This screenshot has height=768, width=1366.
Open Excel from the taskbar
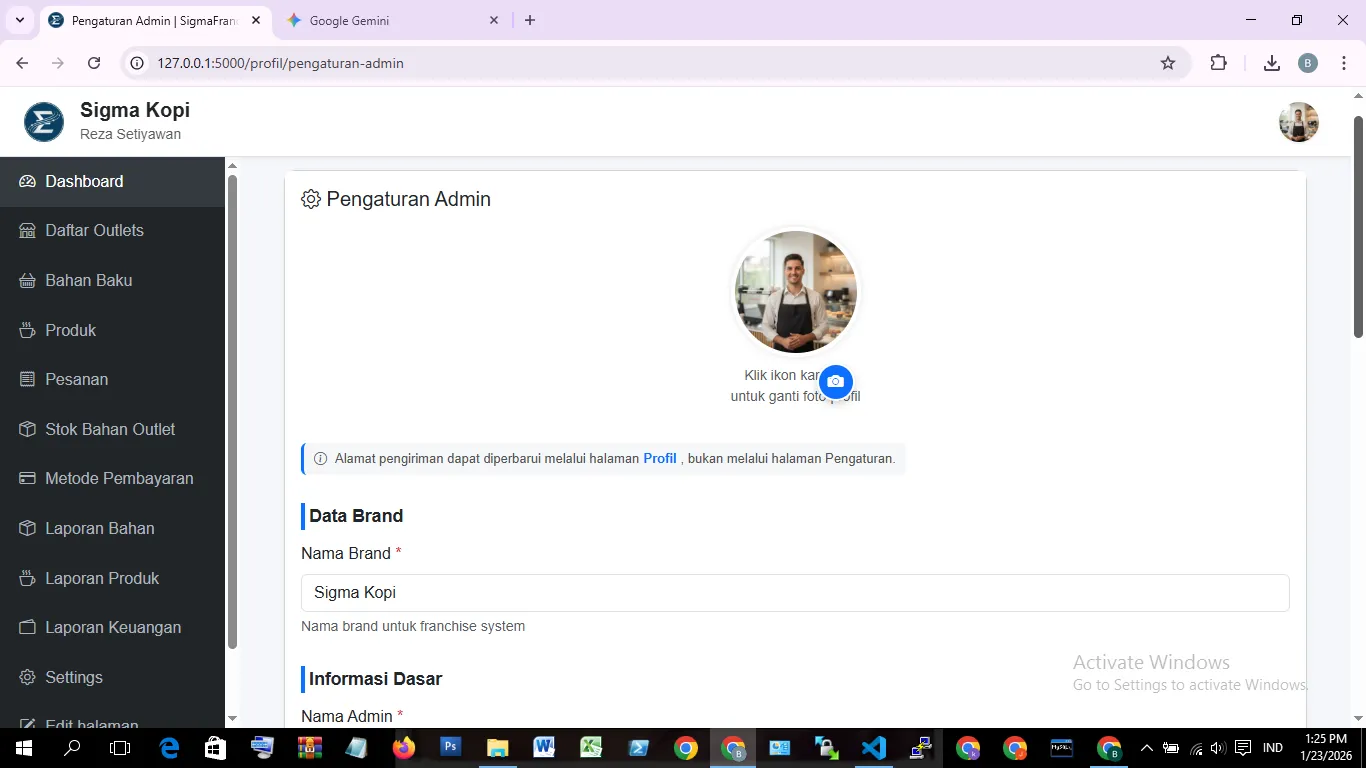(591, 748)
